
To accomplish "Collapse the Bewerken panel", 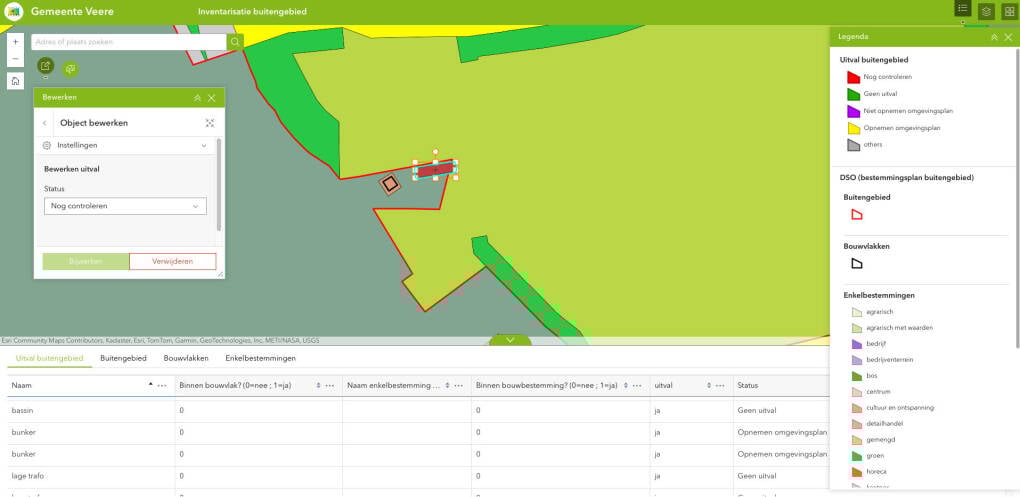I will pyautogui.click(x=197, y=98).
